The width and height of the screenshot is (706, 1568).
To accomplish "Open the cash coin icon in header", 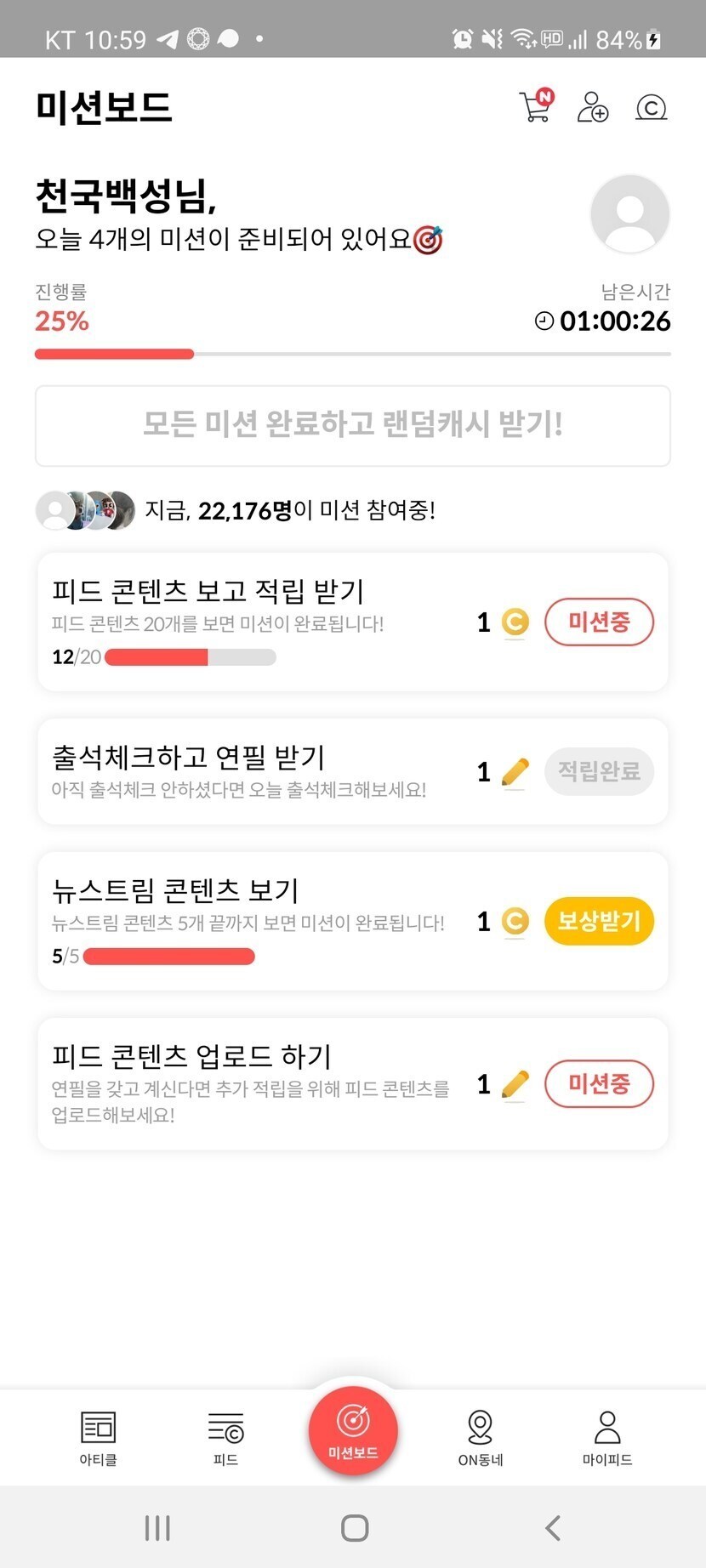I will click(x=651, y=108).
